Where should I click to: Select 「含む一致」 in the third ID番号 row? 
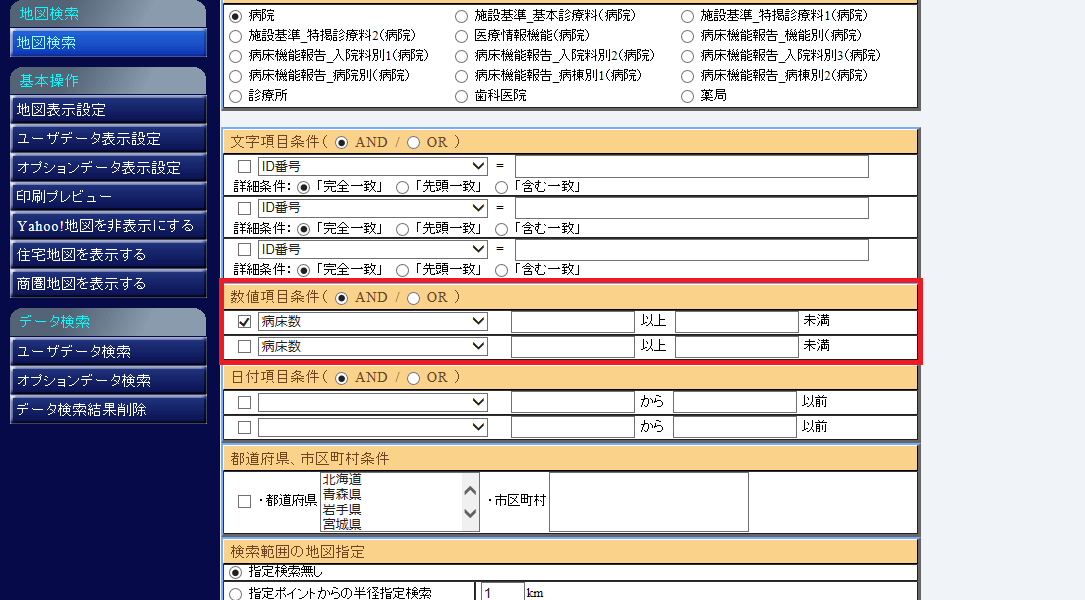click(502, 270)
